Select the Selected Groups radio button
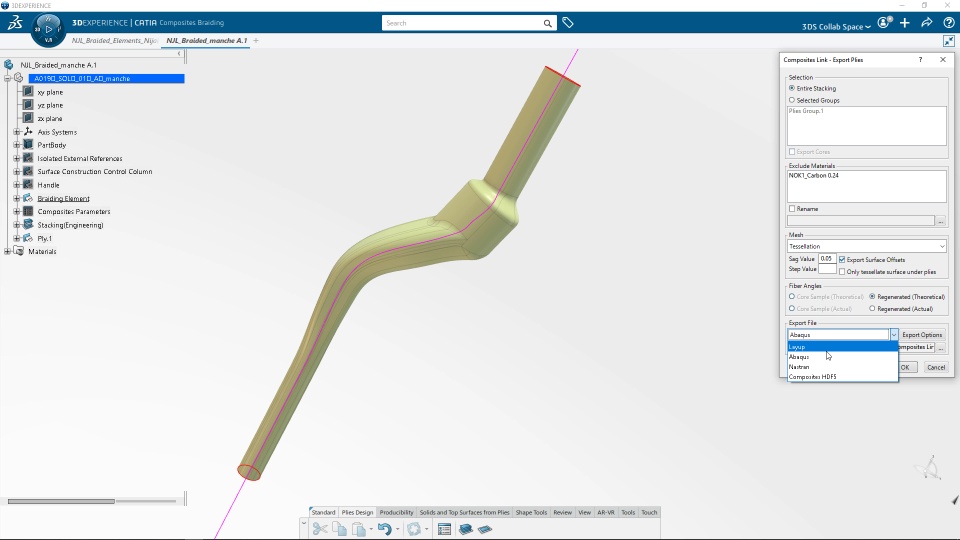 tap(792, 100)
